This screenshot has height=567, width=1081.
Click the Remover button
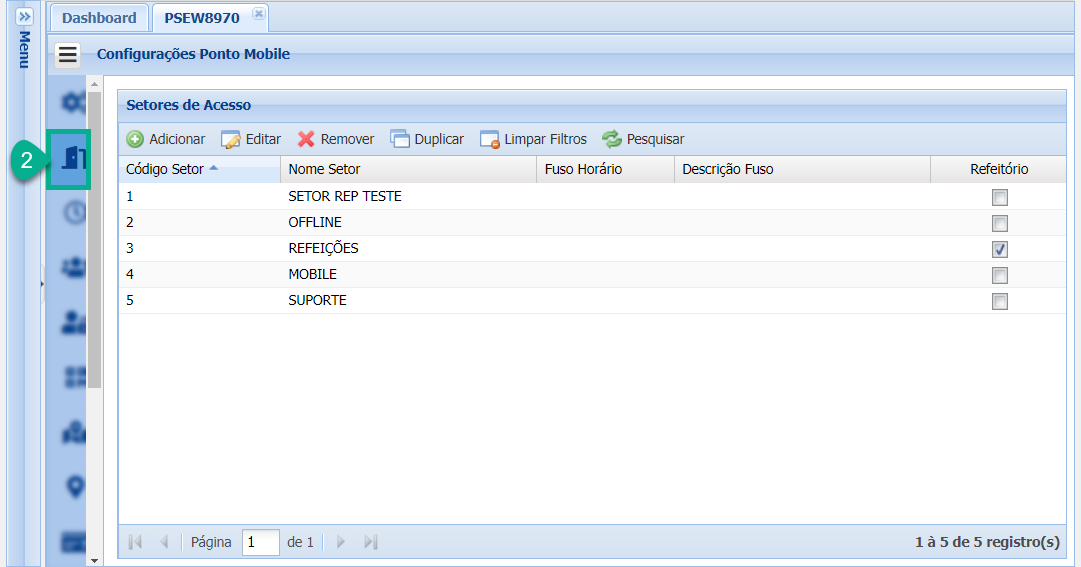[x=336, y=139]
